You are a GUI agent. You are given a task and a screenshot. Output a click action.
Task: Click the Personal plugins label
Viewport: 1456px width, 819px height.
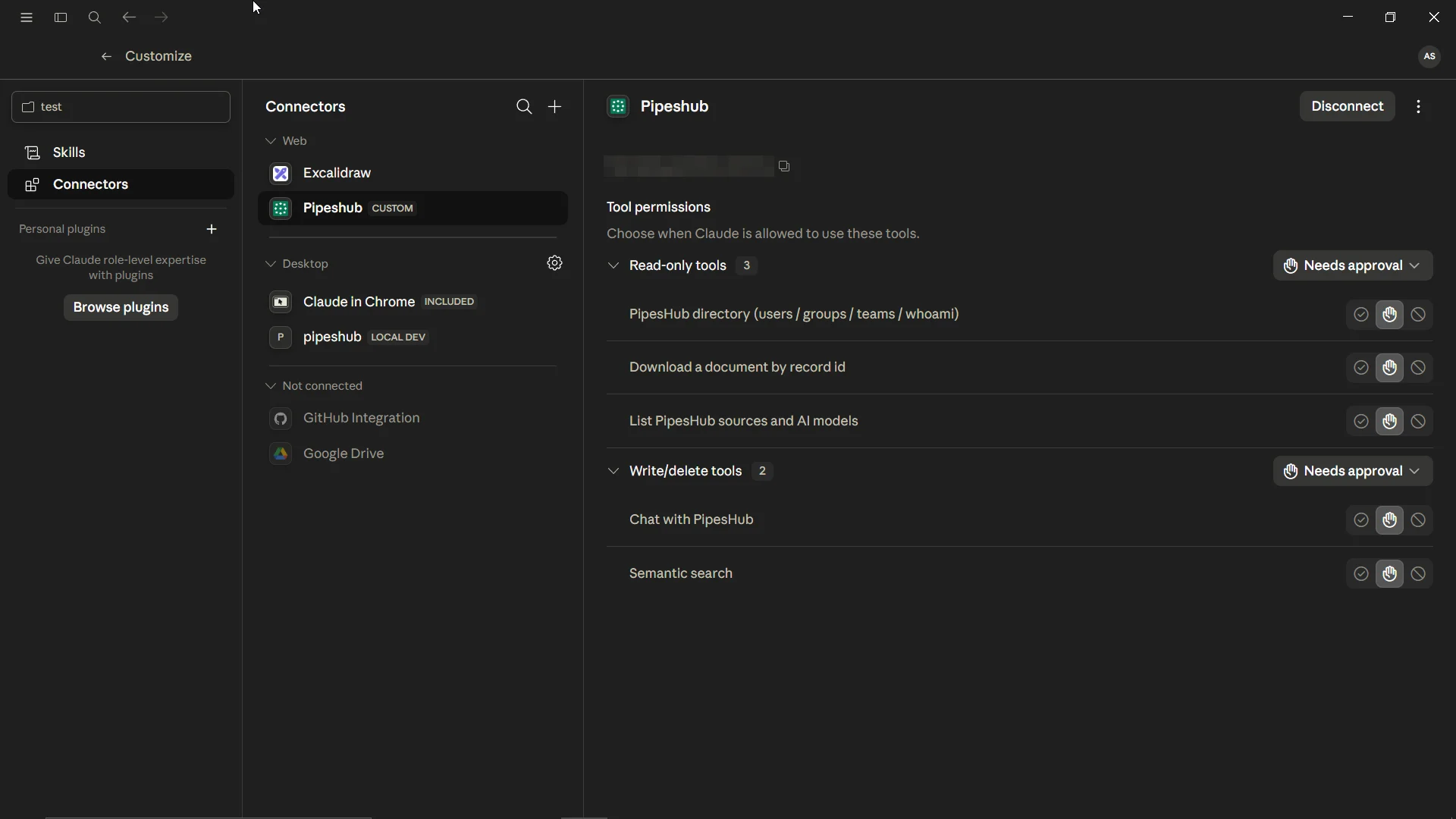(x=62, y=229)
